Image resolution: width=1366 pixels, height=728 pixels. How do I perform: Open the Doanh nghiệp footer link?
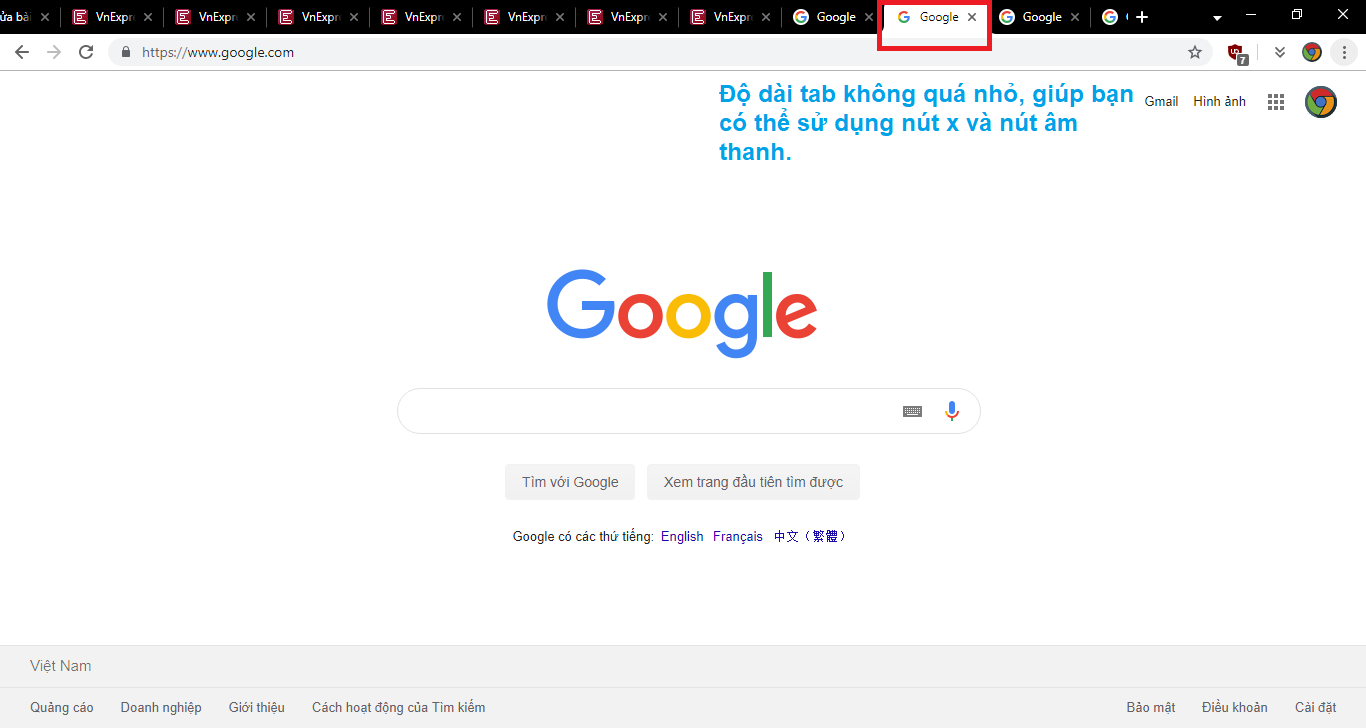tap(161, 707)
